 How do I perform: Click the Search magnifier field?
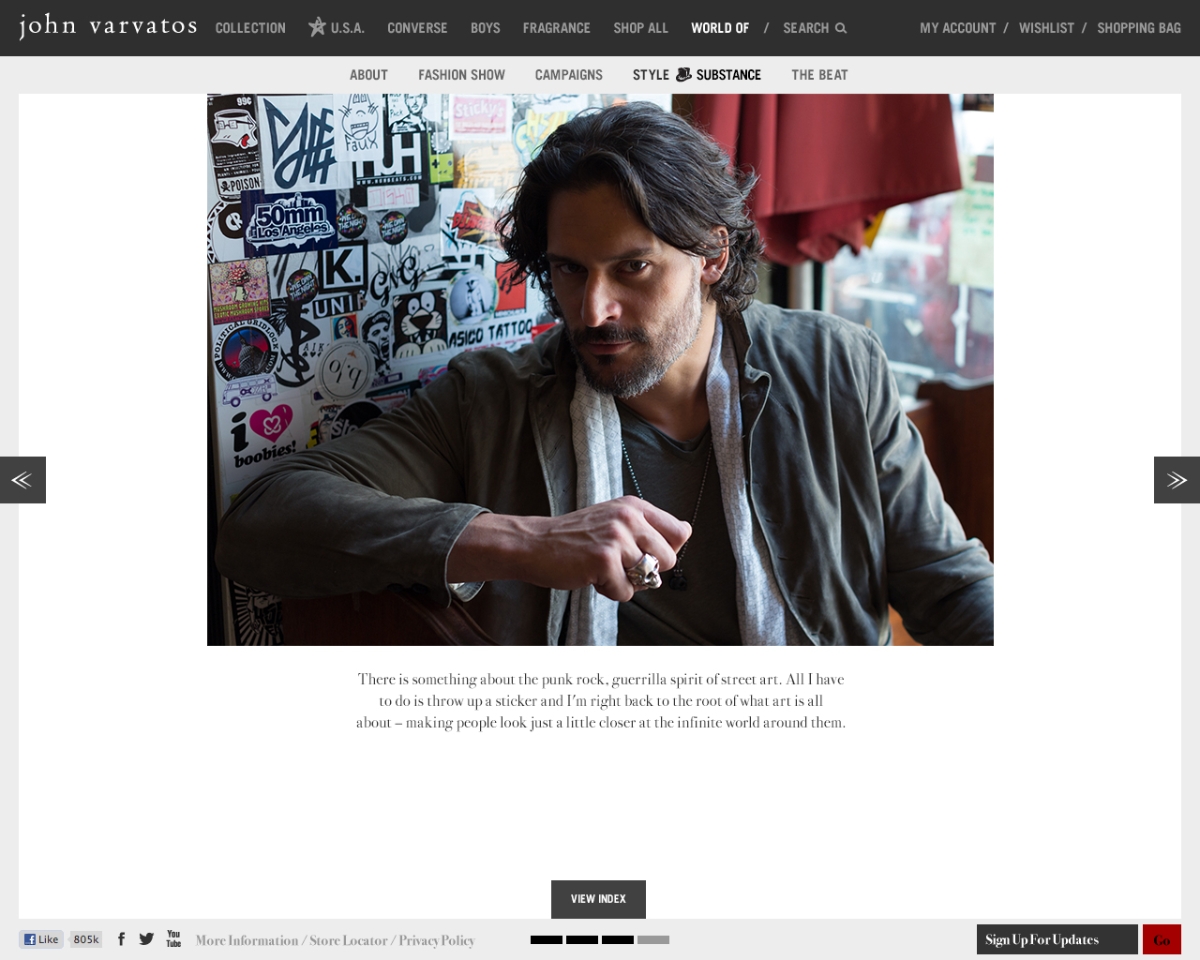815,28
